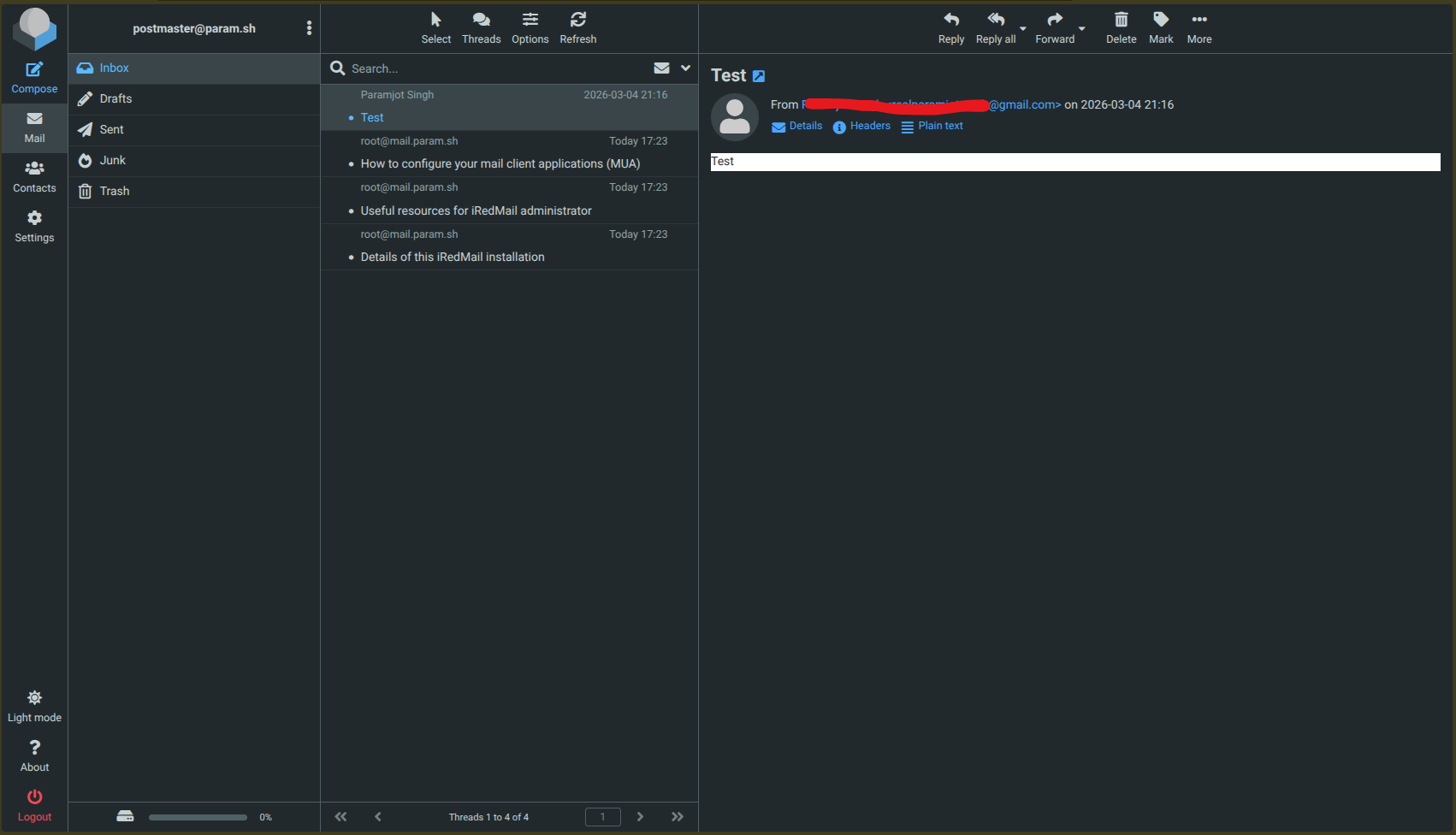Click the Compose new message icon
The width and height of the screenshot is (1456, 835).
[x=34, y=70]
